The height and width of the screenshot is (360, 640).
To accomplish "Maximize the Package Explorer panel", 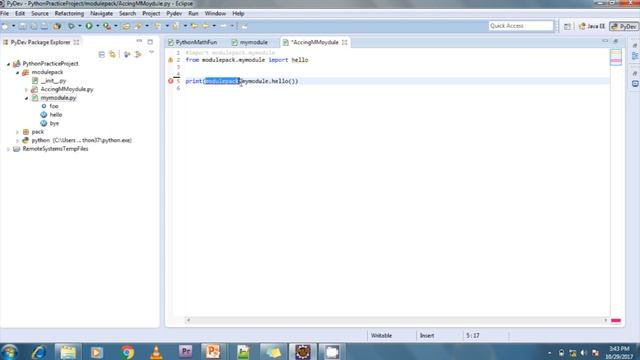I will (x=150, y=42).
